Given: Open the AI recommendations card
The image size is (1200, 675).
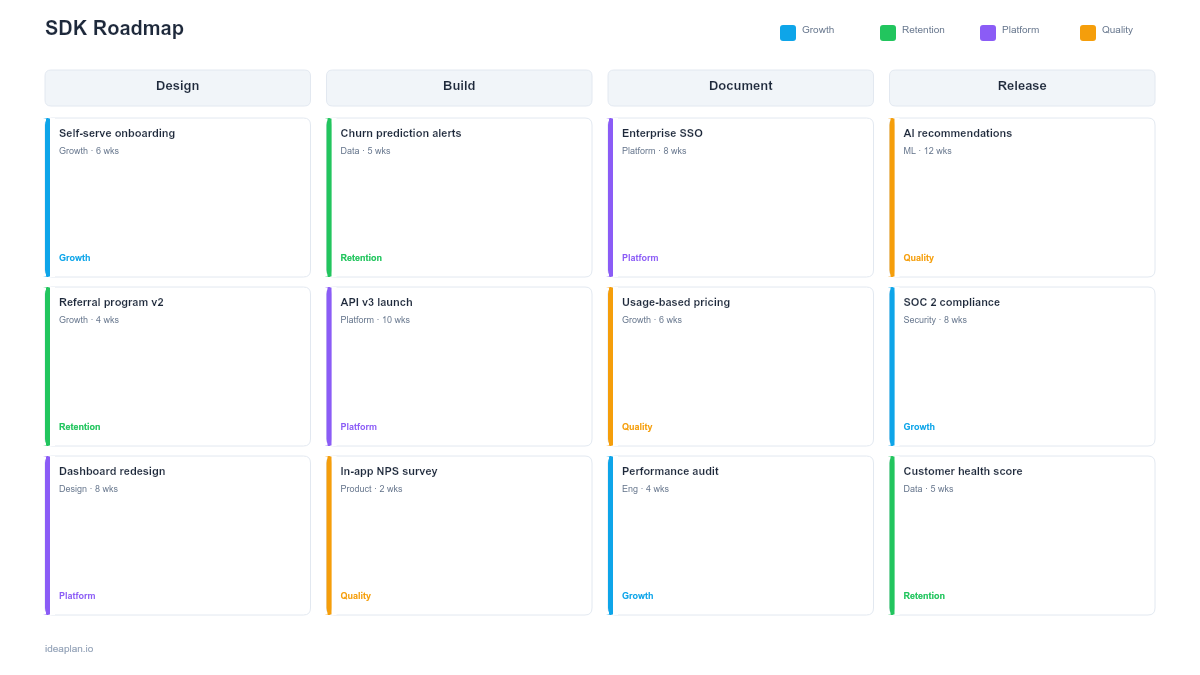Looking at the screenshot, I should [x=1021, y=196].
